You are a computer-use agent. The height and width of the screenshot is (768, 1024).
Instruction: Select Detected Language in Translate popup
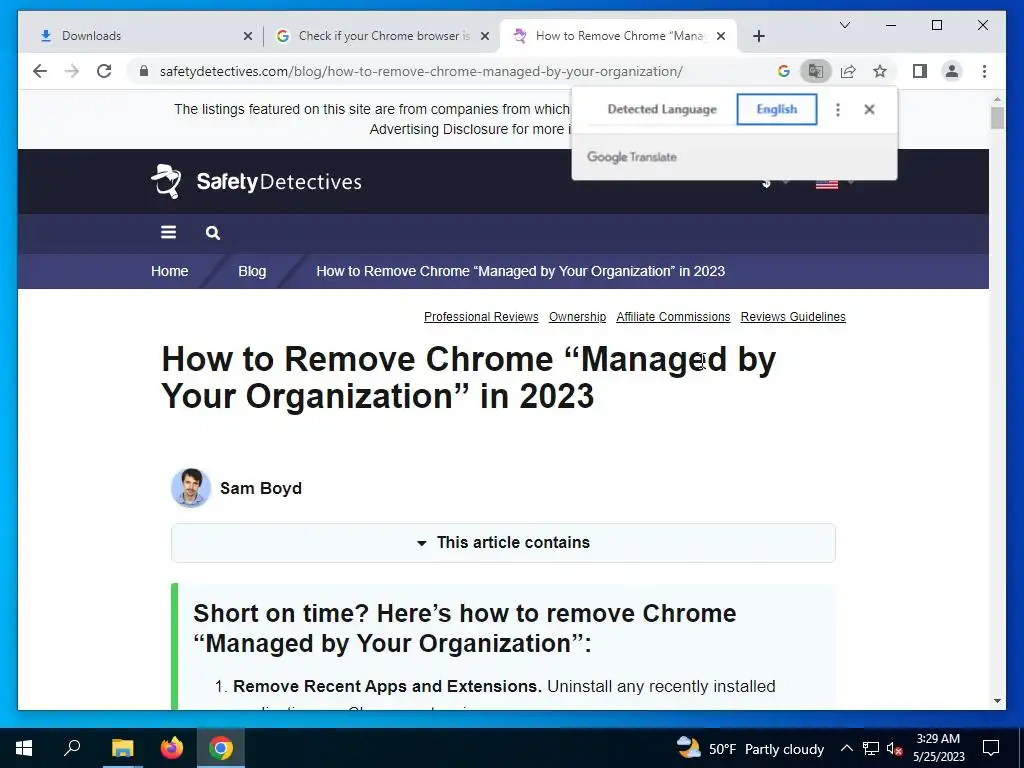(662, 110)
